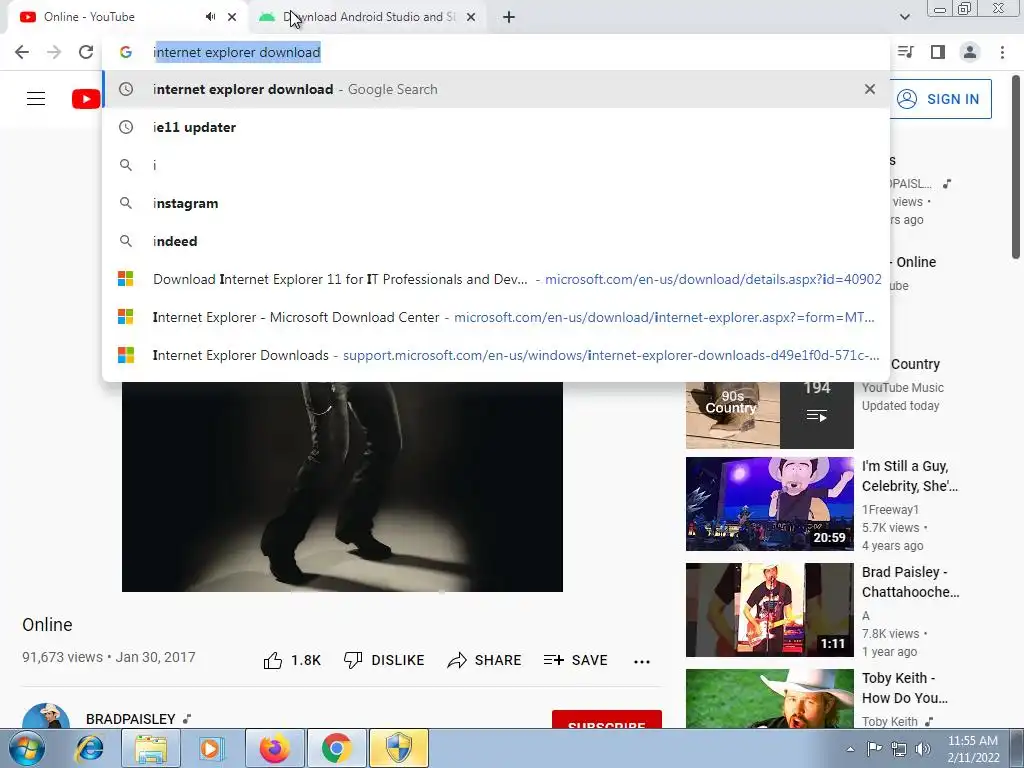Open the Chrome profile avatar

pos(970,52)
